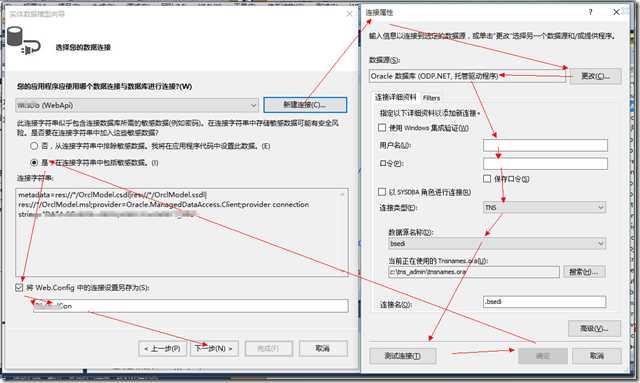Click the 测试连接(T) test connection button
This screenshot has height=383, width=640.
pos(402,356)
